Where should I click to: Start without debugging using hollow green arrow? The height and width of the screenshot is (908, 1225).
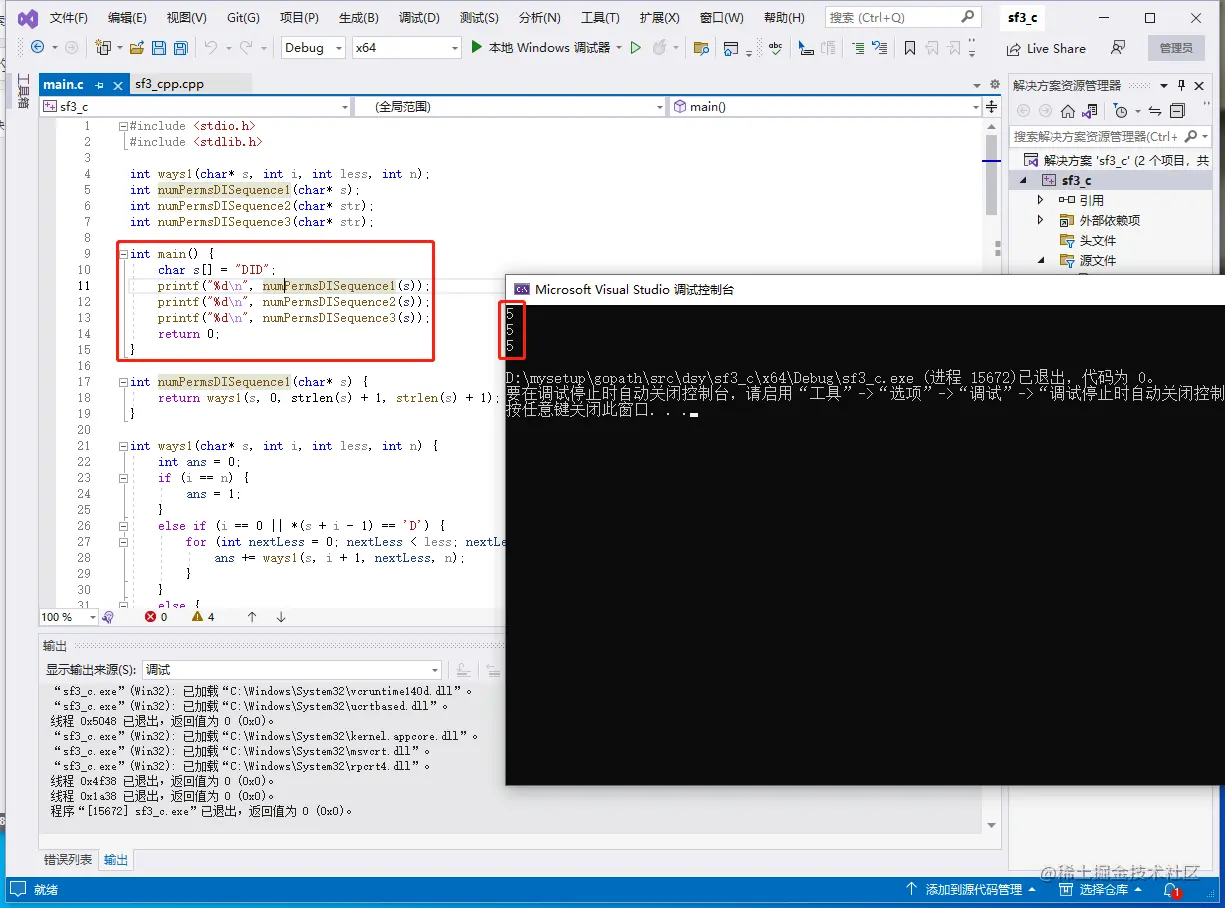coord(635,48)
